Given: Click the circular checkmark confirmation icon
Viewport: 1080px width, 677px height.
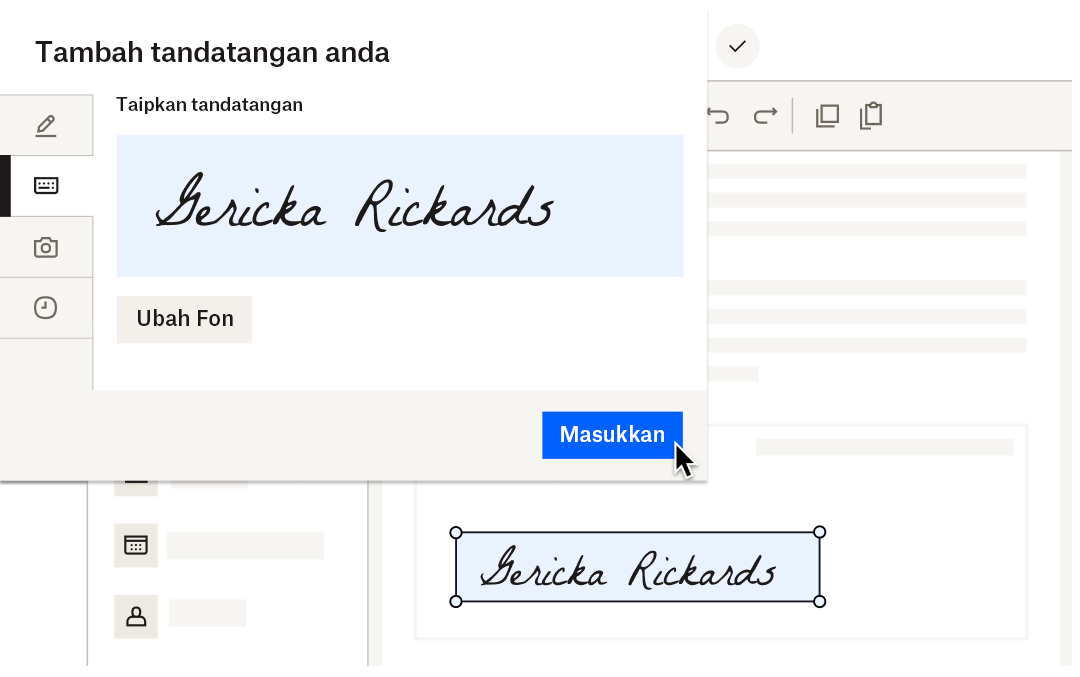Looking at the screenshot, I should point(737,46).
